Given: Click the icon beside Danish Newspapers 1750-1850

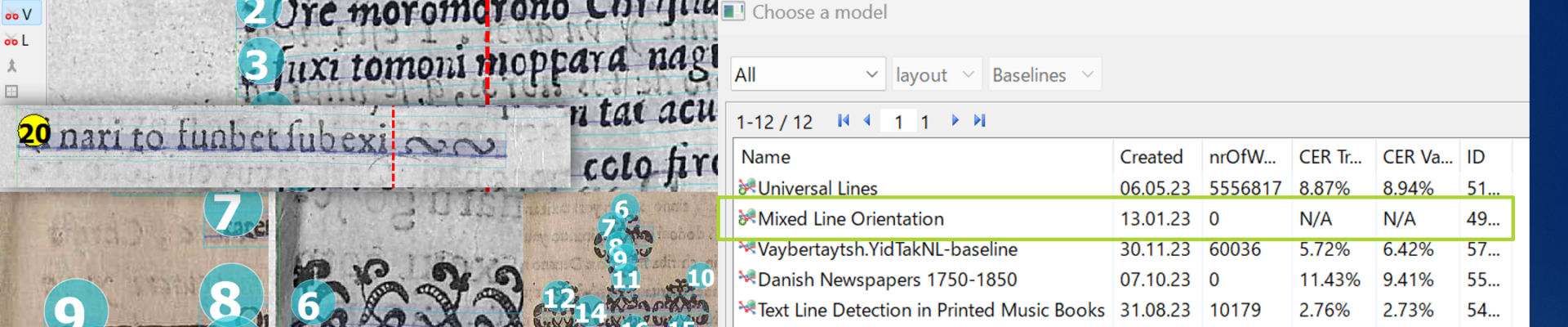Looking at the screenshot, I should (x=746, y=279).
